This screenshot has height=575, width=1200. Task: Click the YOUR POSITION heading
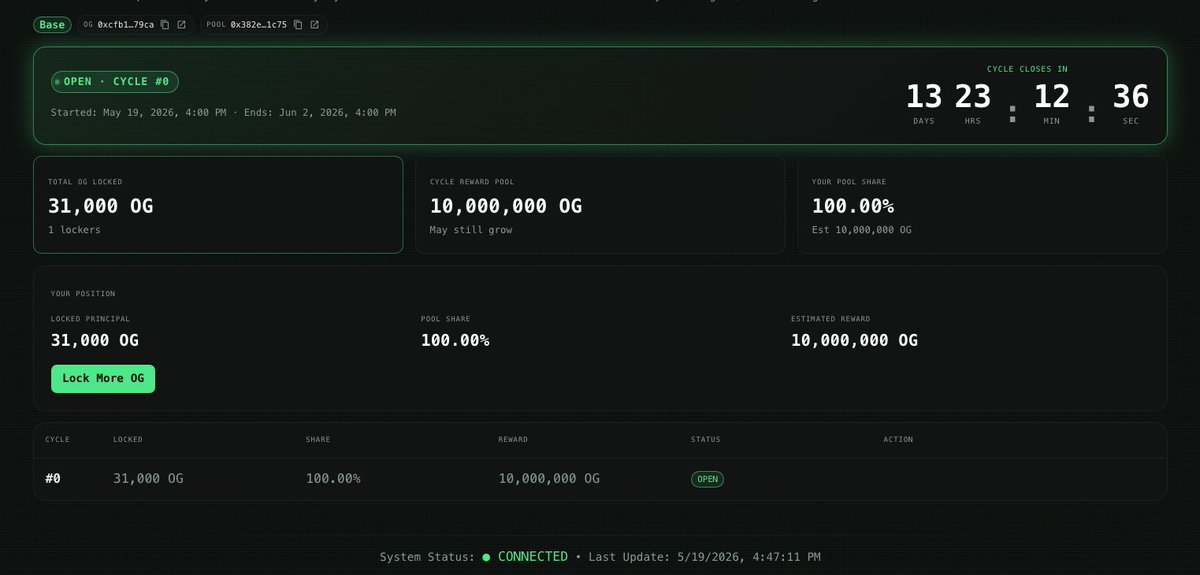tap(83, 294)
